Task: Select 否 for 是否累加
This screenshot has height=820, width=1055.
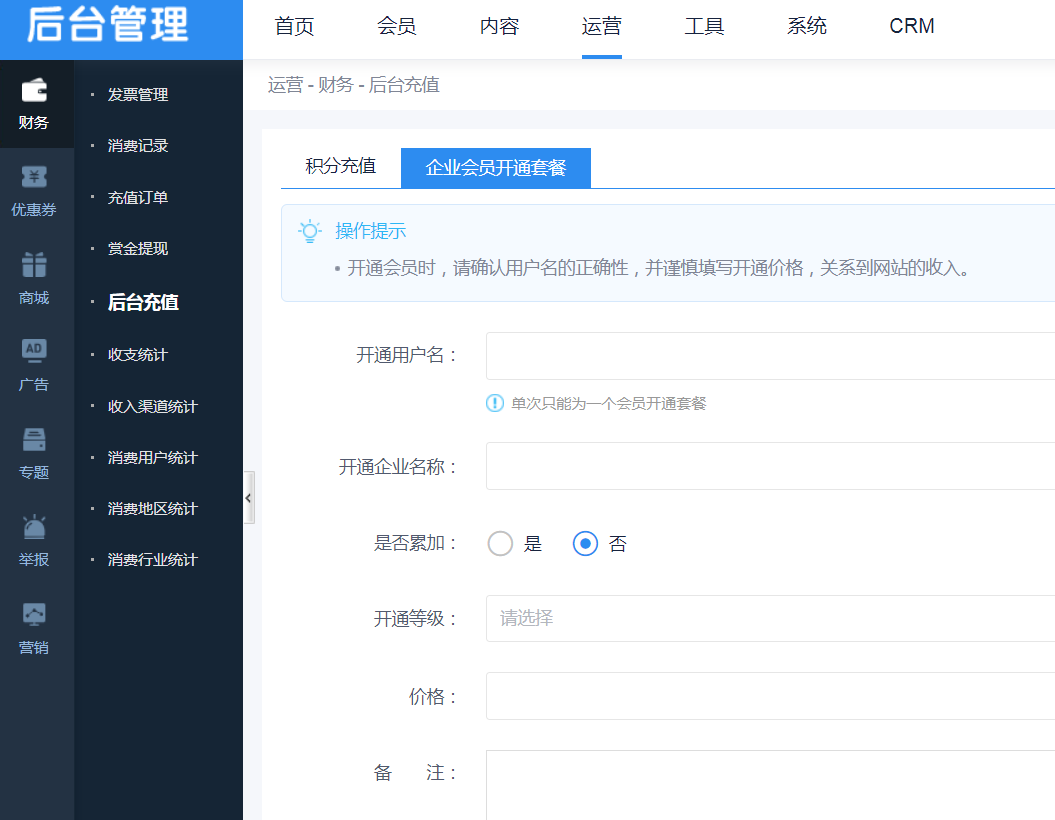Action: click(585, 544)
